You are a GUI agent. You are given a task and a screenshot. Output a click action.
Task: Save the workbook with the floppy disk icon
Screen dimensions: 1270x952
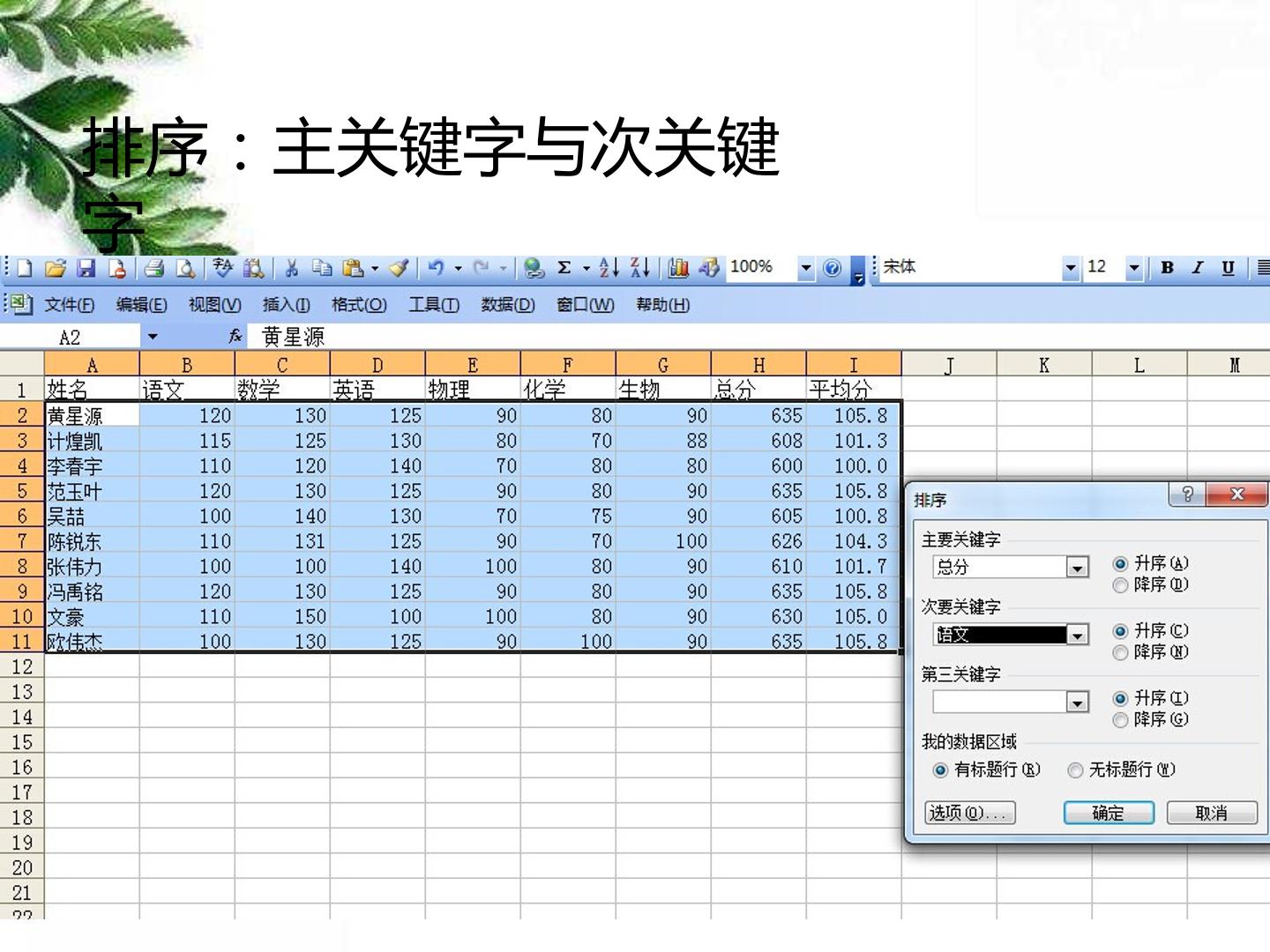[86, 268]
